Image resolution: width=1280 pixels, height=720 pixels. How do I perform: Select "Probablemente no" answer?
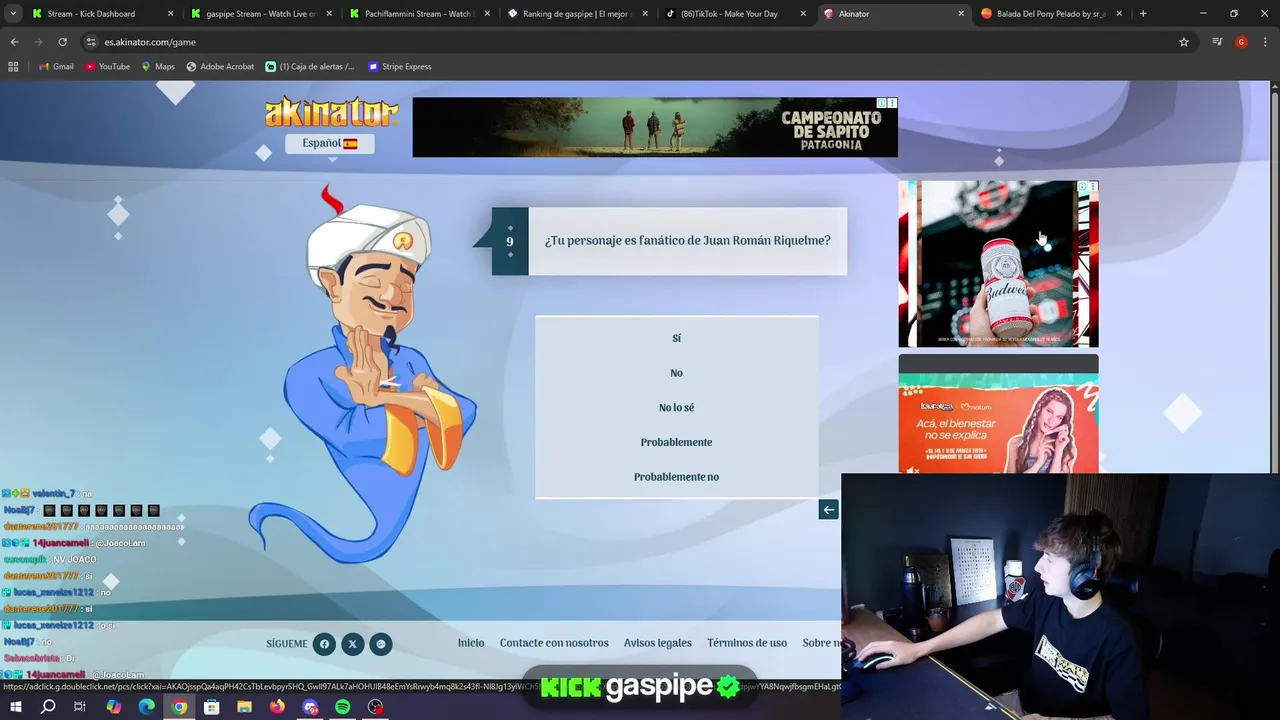click(676, 477)
